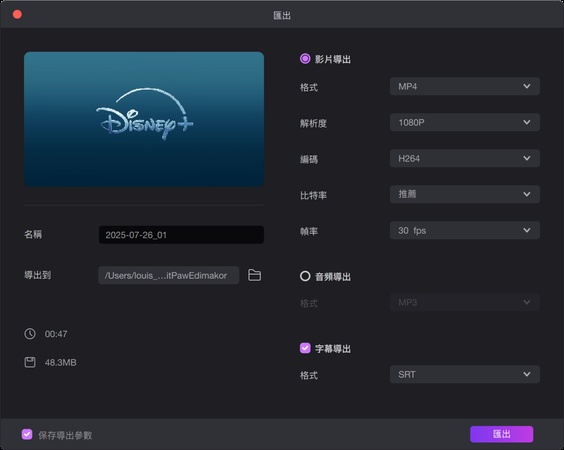Select the 影片導出 radio button
564x450 pixels.
click(305, 59)
